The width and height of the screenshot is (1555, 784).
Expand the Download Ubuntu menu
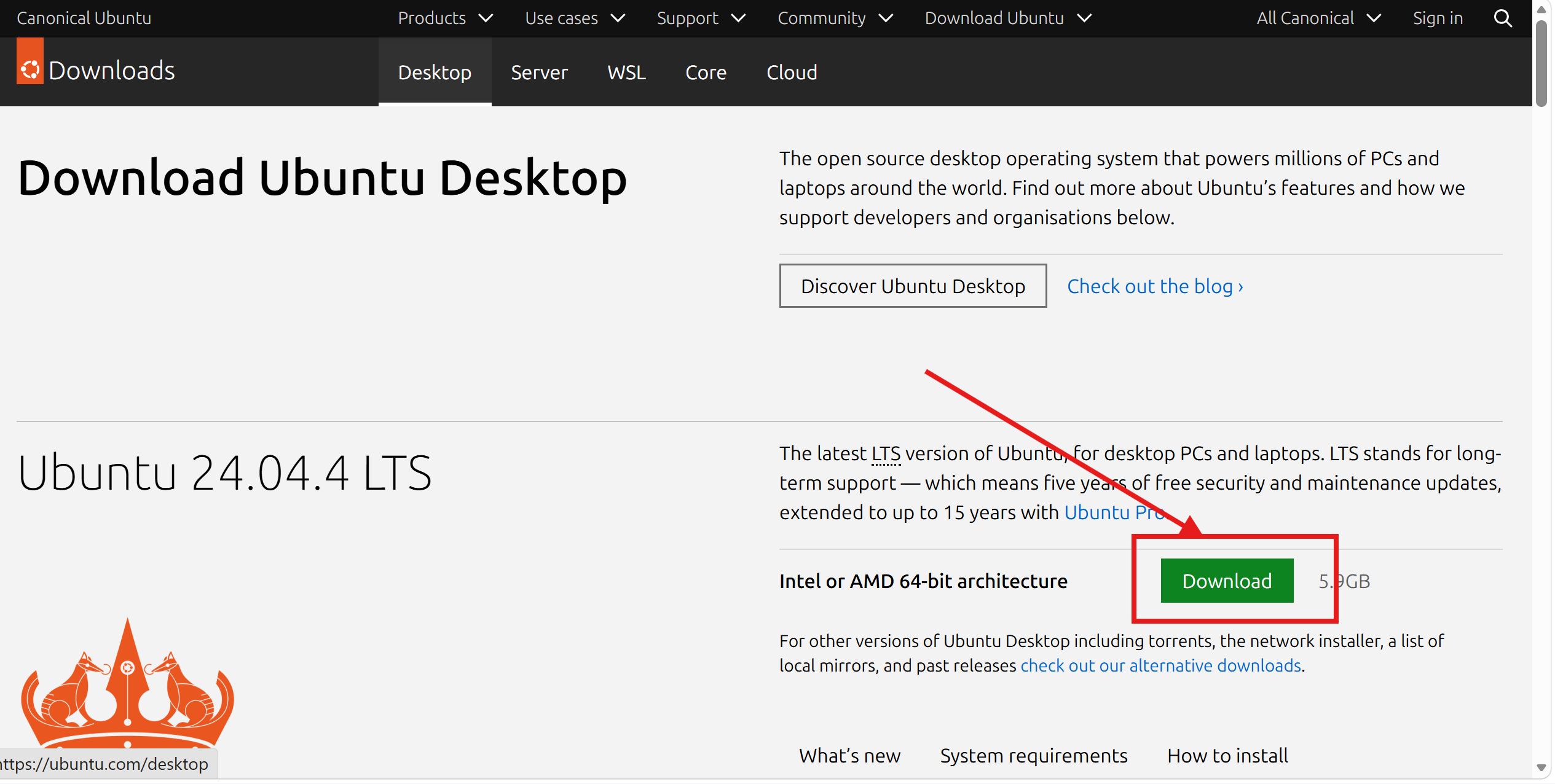tap(1008, 18)
